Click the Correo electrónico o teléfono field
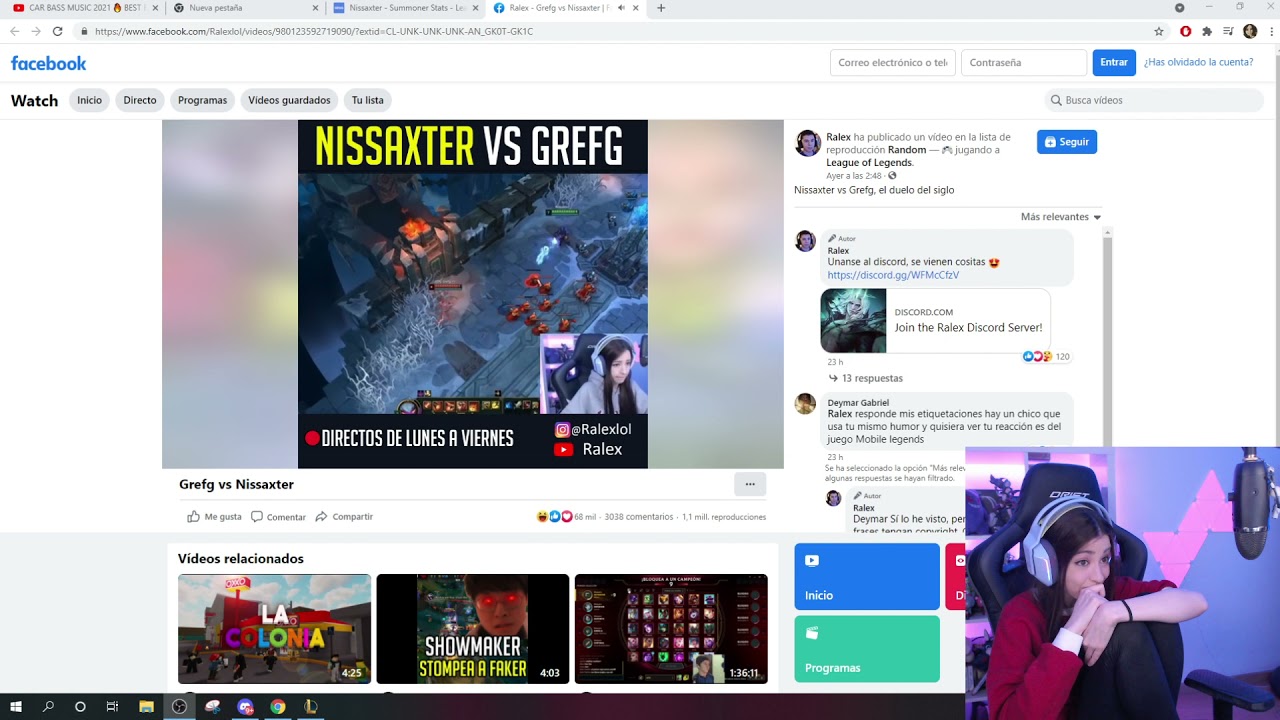 pyautogui.click(x=893, y=62)
